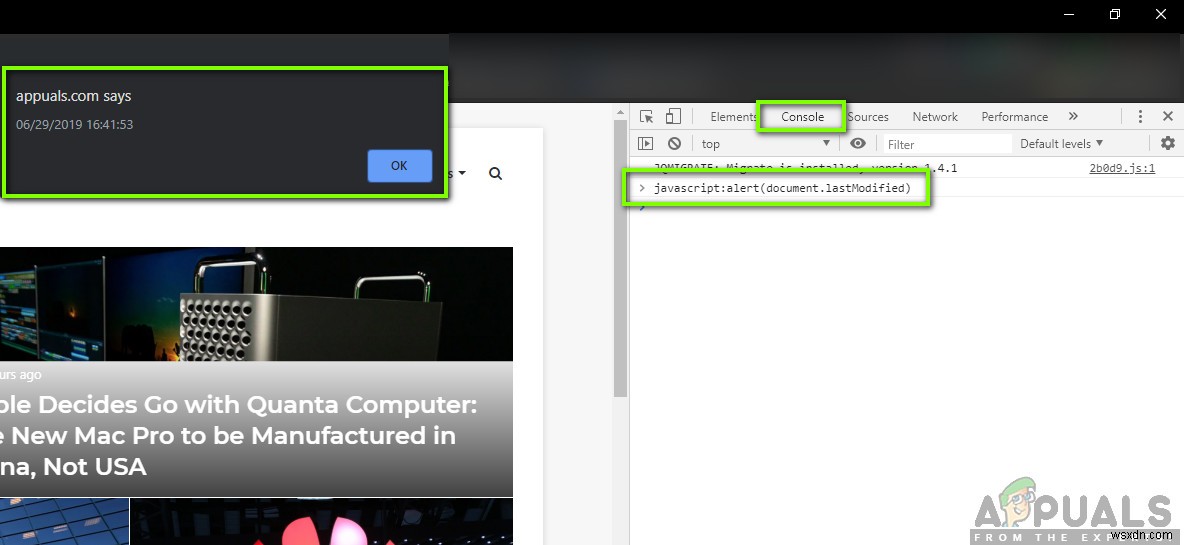The height and width of the screenshot is (545, 1184).
Task: Click the JQMIGRATE version 1.4.1 log message
Action: pyautogui.click(x=805, y=168)
